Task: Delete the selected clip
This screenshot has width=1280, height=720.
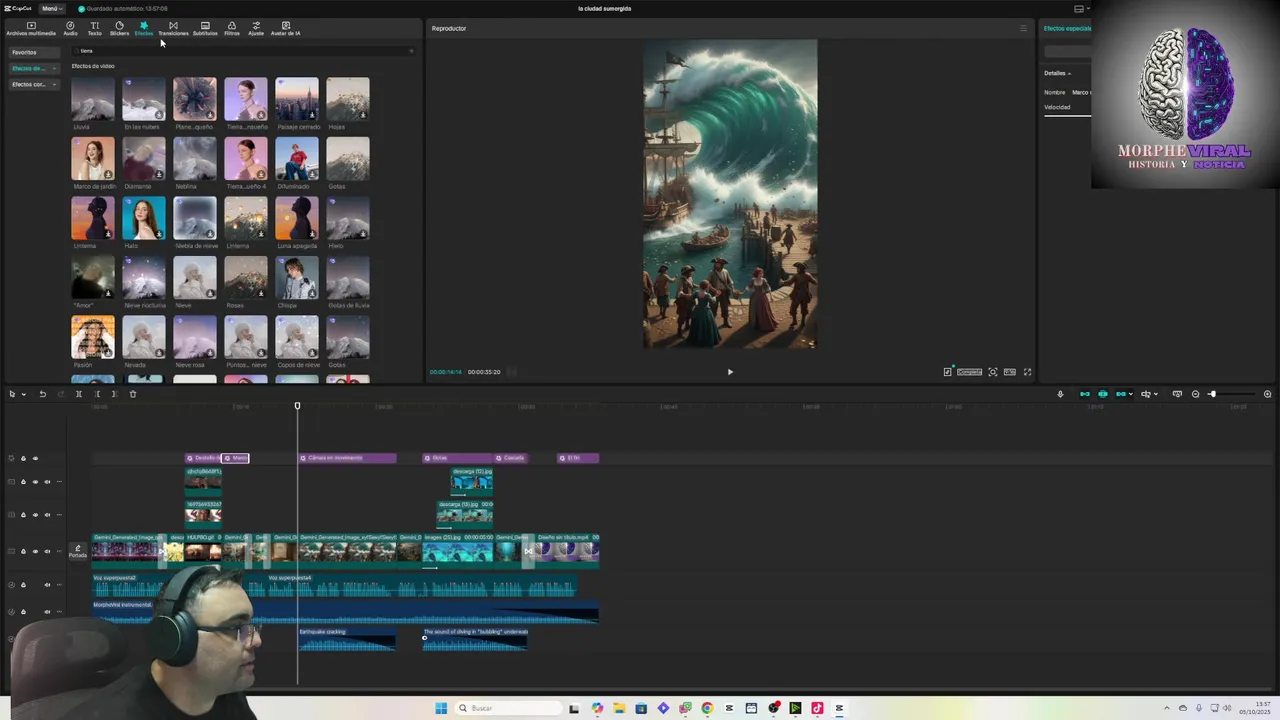Action: [x=132, y=394]
